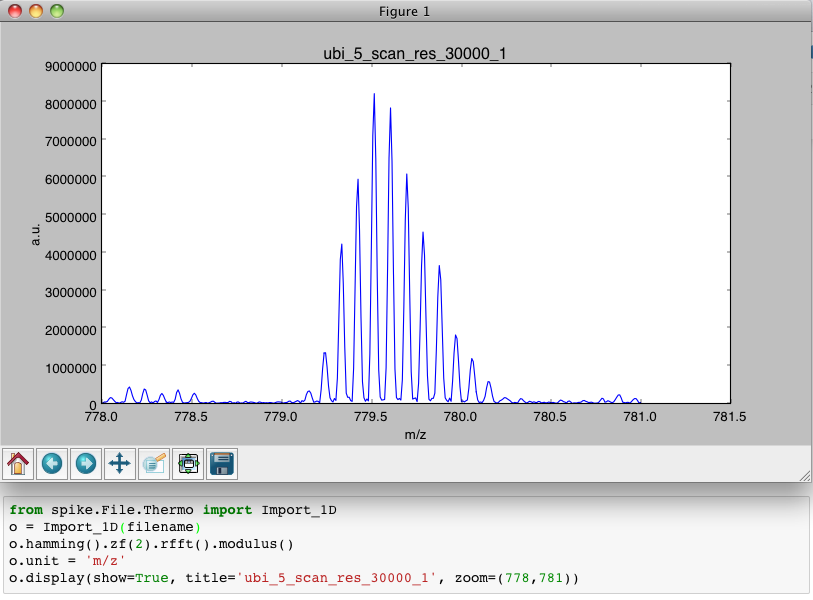
Task: Click plot title ubi_5_scan_res_30000_1
Action: click(x=418, y=52)
